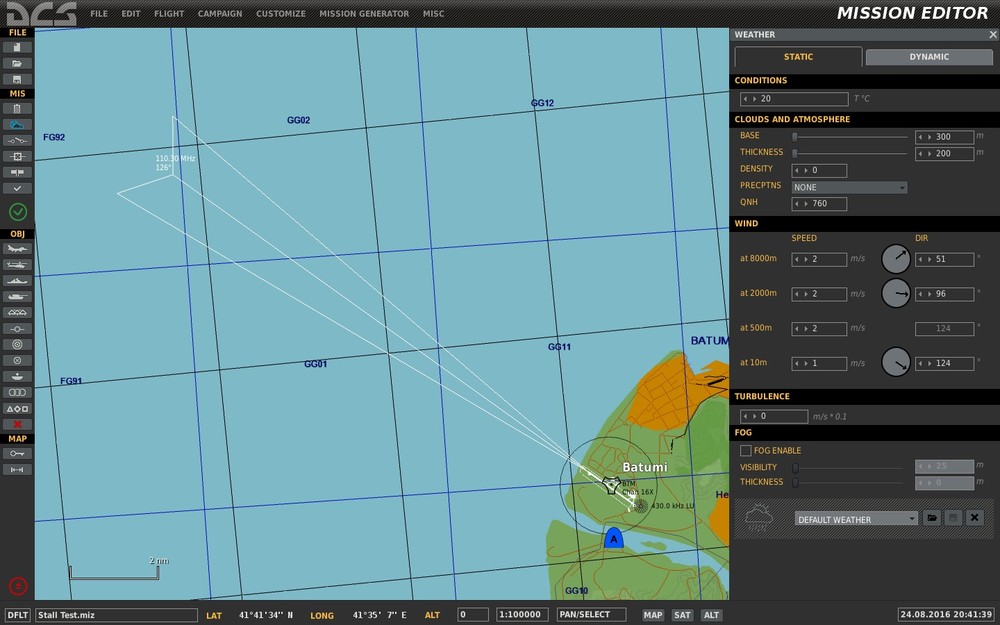1000x625 pixels.
Task: Save mission using the floppy disk icon
Action: 18,79
